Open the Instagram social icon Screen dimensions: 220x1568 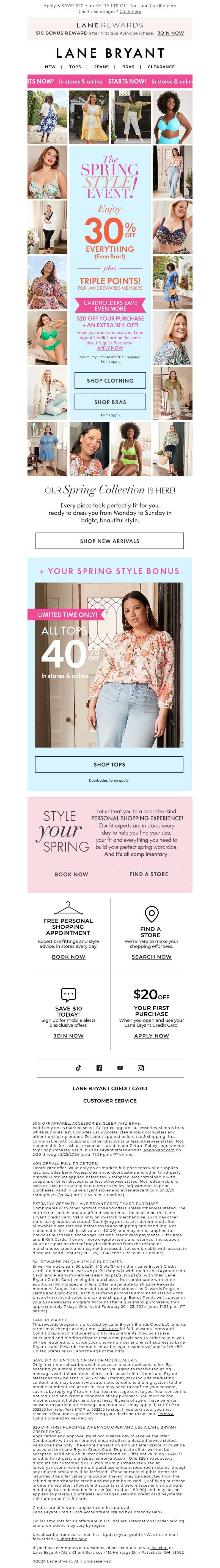tap(141, 1068)
